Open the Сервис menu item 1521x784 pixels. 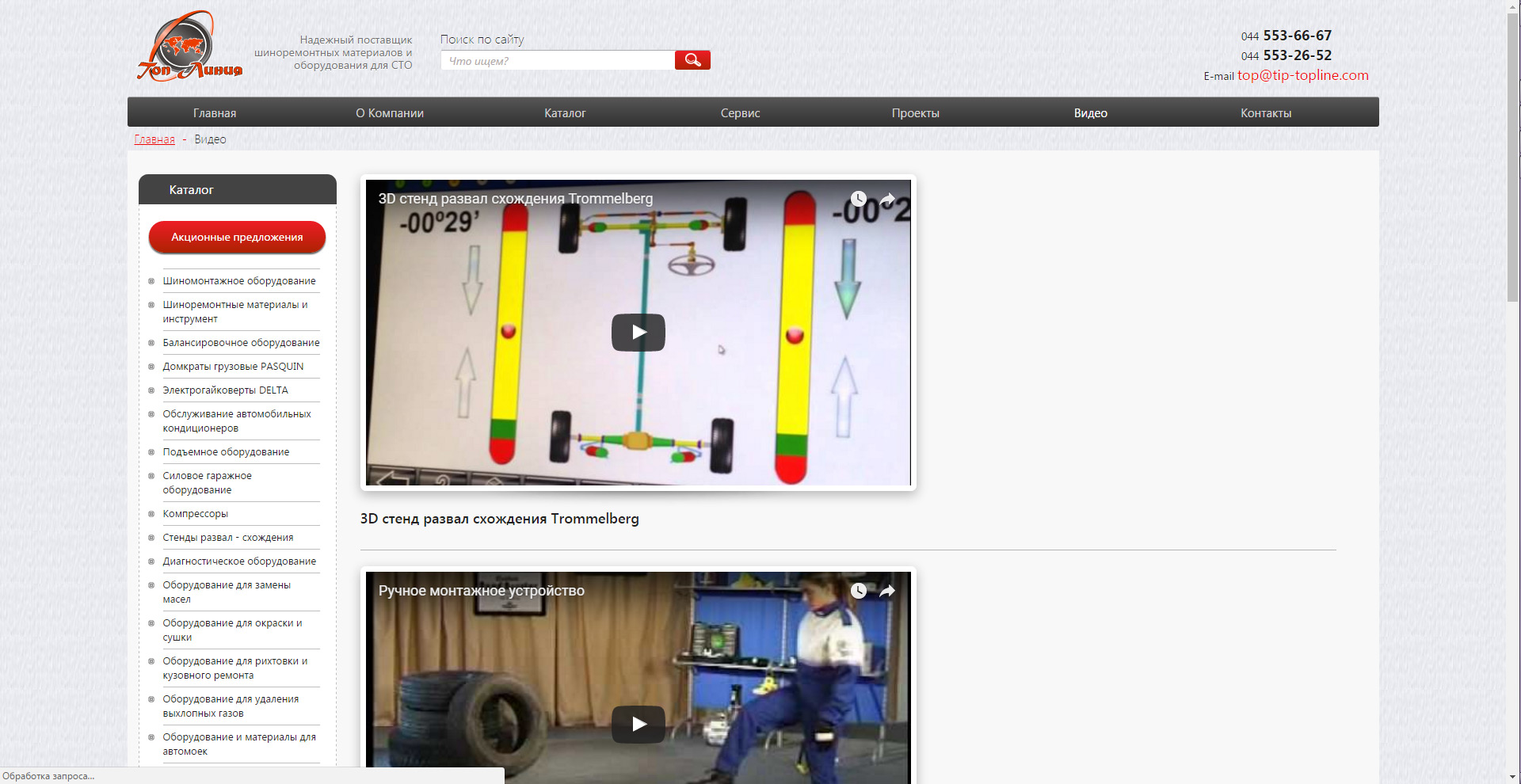[740, 113]
